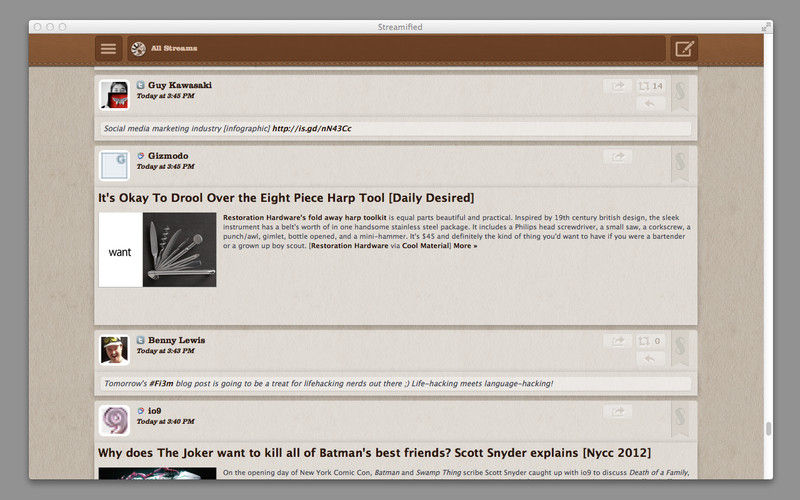Reply to Guy Kawasaki's post
Screen dimensions: 800x500
click(650, 104)
